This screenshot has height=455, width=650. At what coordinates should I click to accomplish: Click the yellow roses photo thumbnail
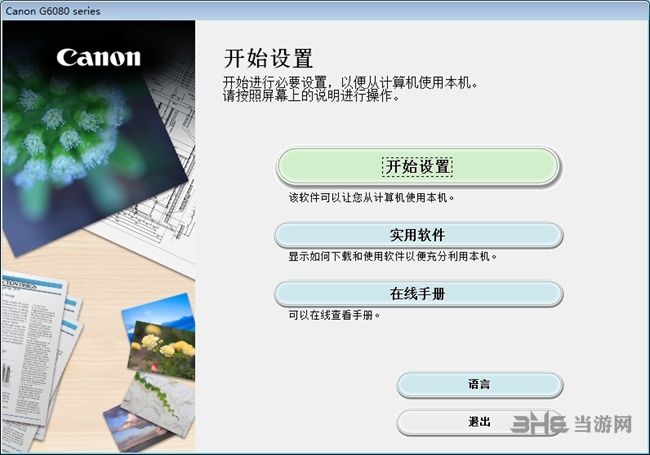pos(162,350)
